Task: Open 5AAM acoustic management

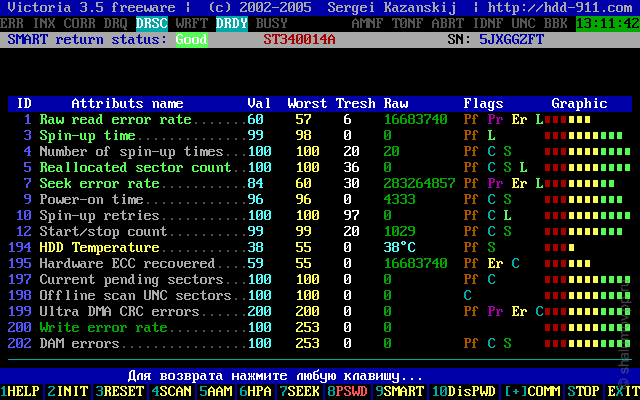Action: coord(216,391)
